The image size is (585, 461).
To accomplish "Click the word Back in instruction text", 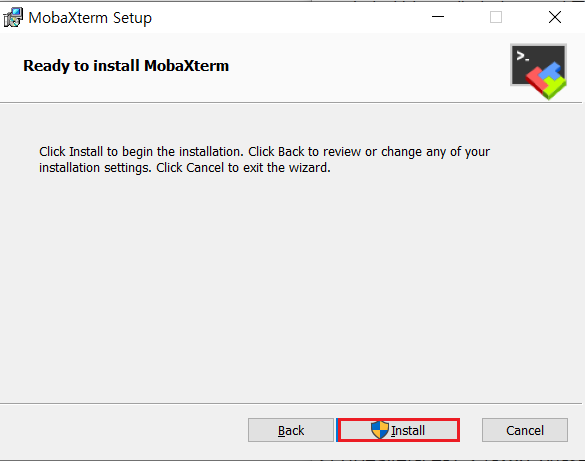I will (x=291, y=152).
